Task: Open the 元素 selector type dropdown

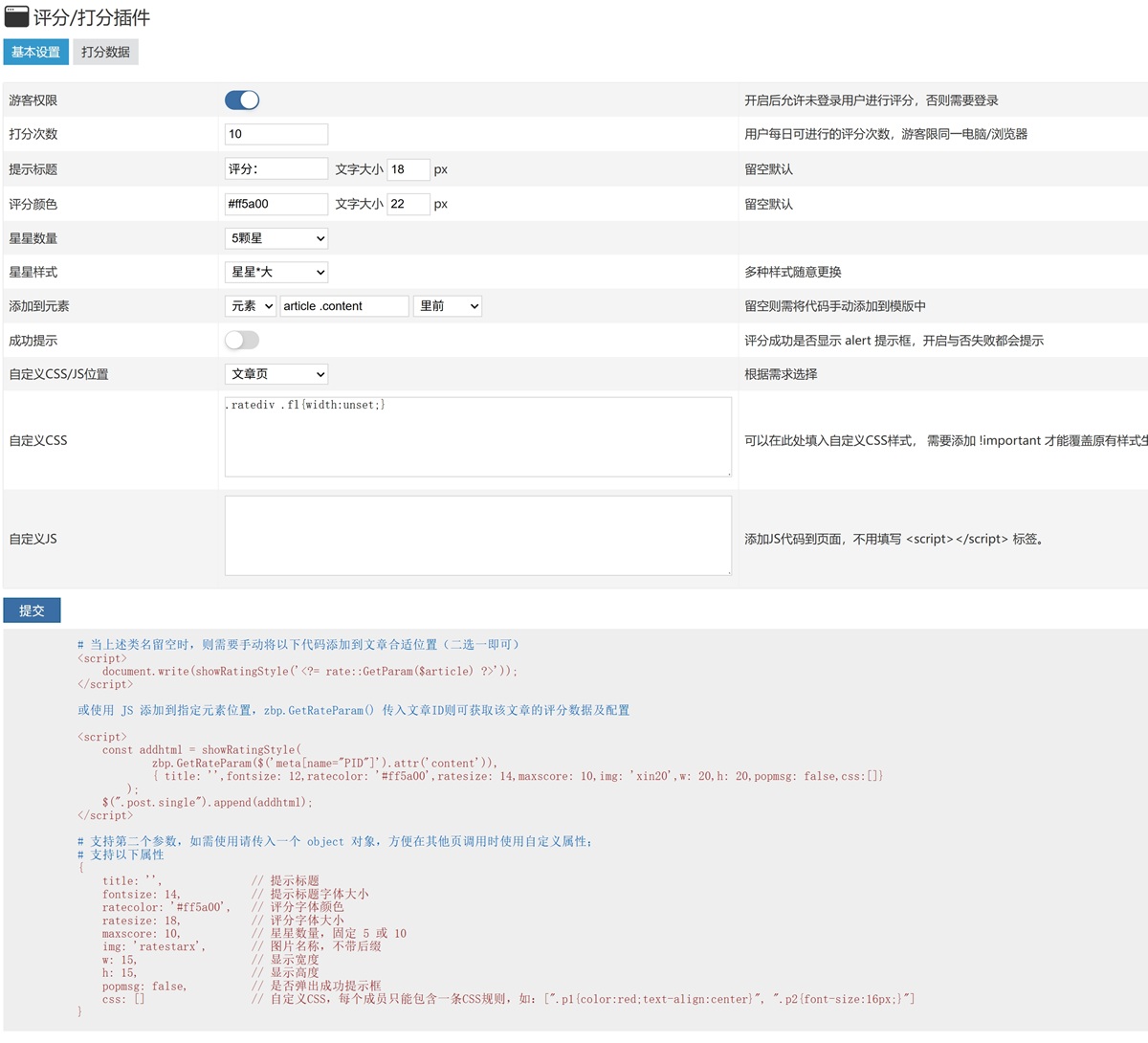Action: 251,306
